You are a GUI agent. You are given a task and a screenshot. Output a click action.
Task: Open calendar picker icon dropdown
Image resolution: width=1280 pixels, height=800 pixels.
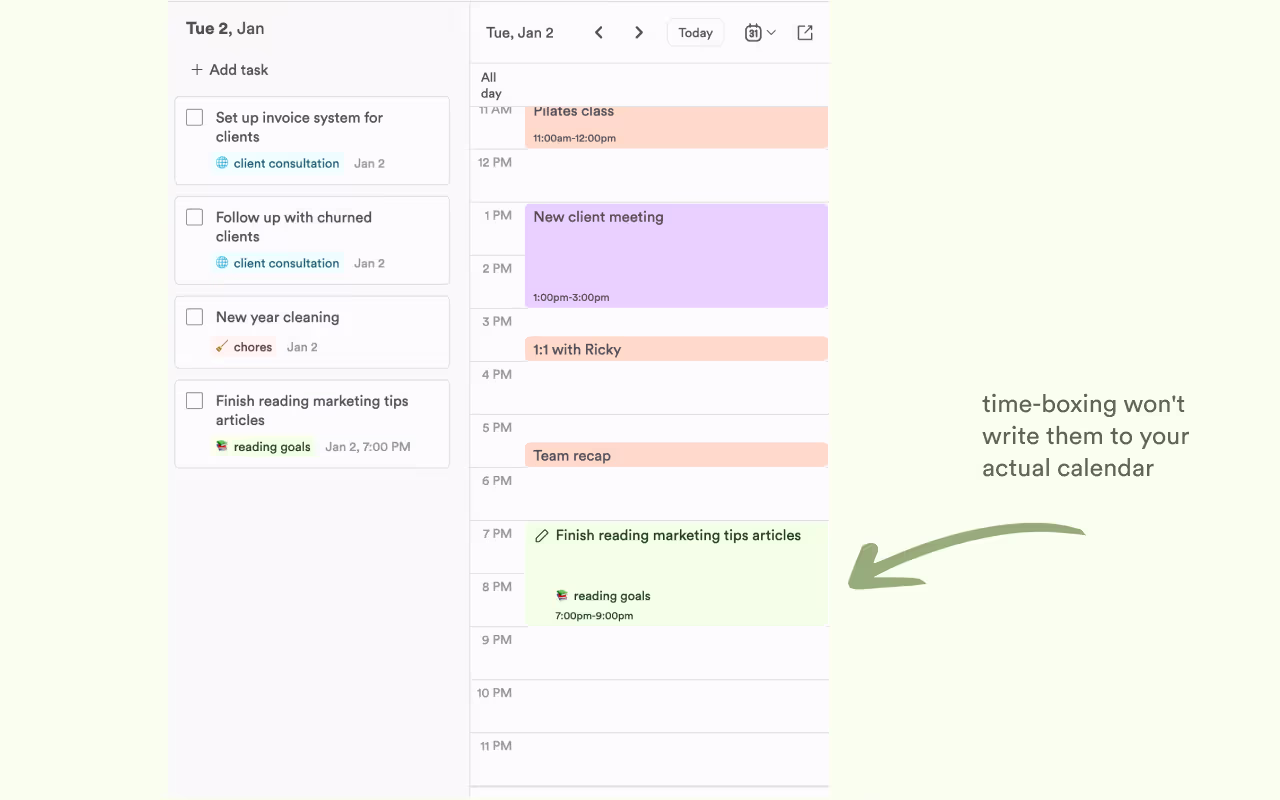click(x=760, y=33)
